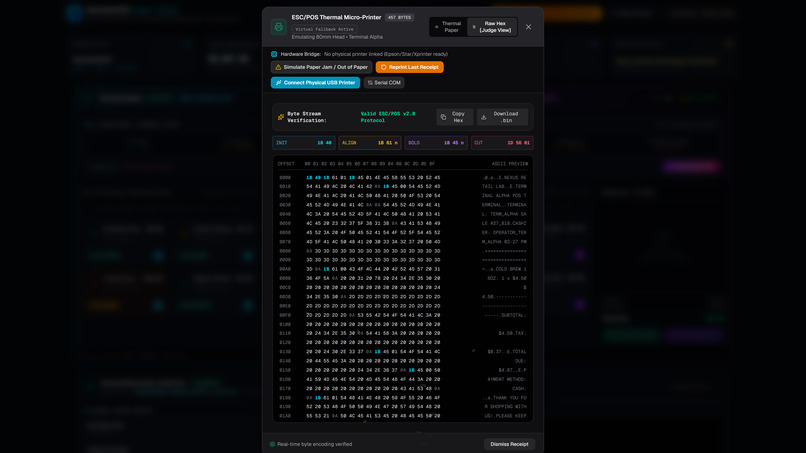Click ASCII preview 'ER: OPERATOR_TER'
Viewport: 806px width, 453px height.
(x=504, y=233)
